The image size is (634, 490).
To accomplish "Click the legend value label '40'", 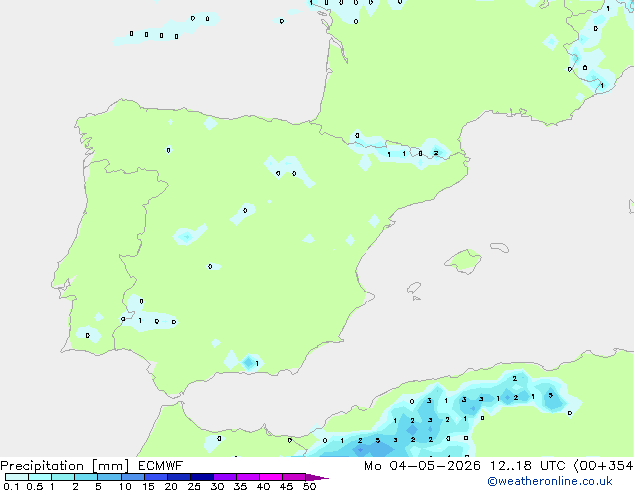I will tap(263, 486).
